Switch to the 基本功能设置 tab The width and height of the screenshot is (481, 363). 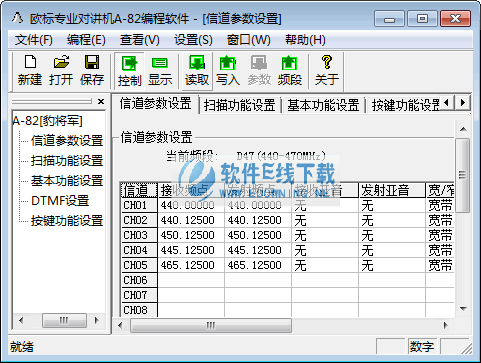pyautogui.click(x=323, y=105)
